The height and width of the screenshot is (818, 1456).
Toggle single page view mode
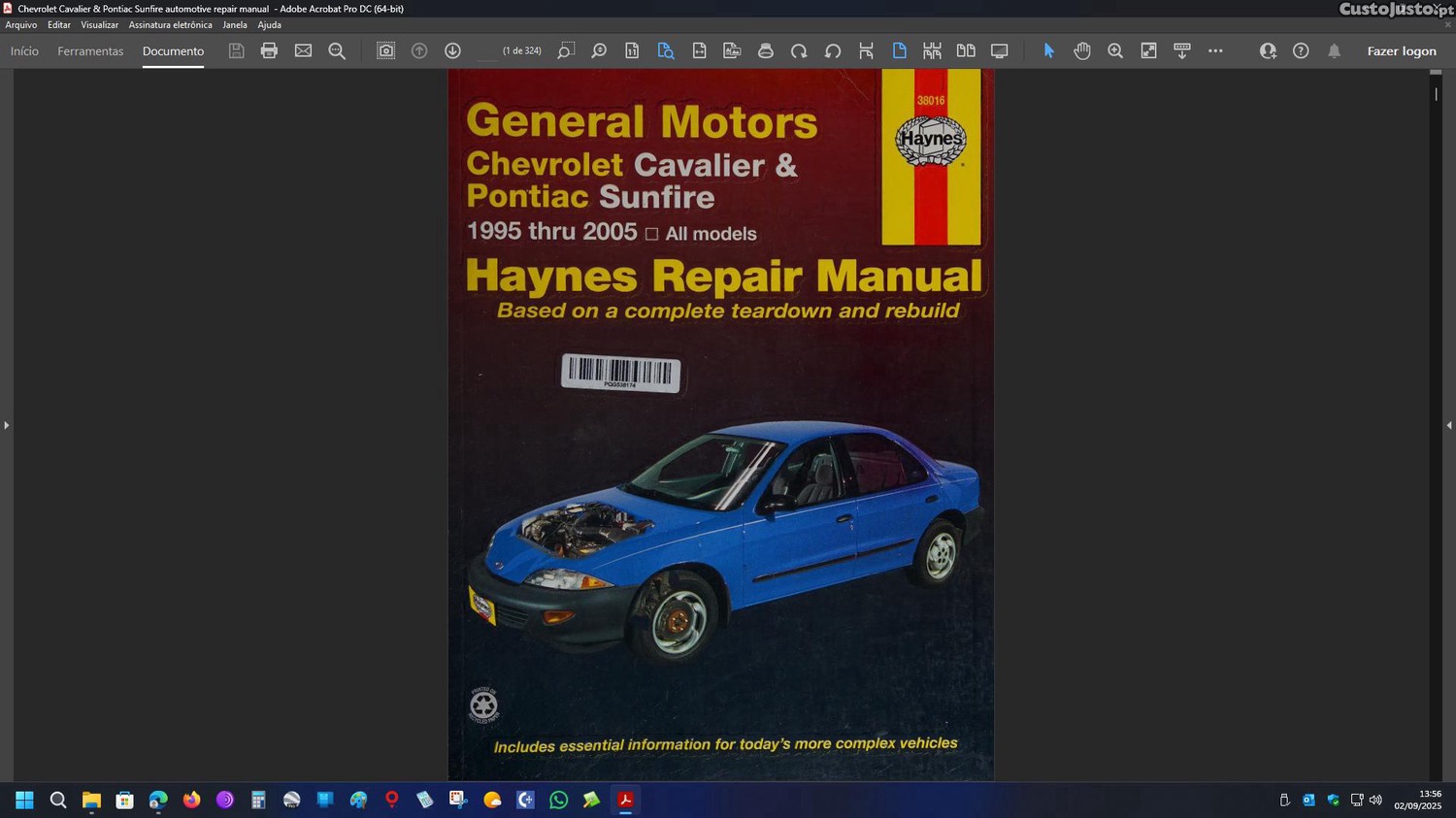[899, 50]
